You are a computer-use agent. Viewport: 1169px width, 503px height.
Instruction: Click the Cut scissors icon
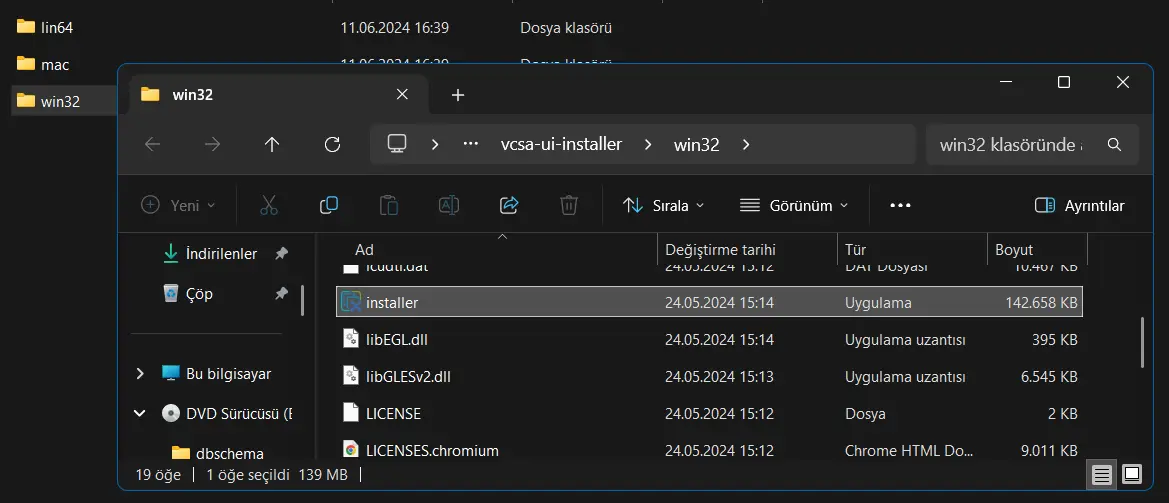pyautogui.click(x=269, y=206)
